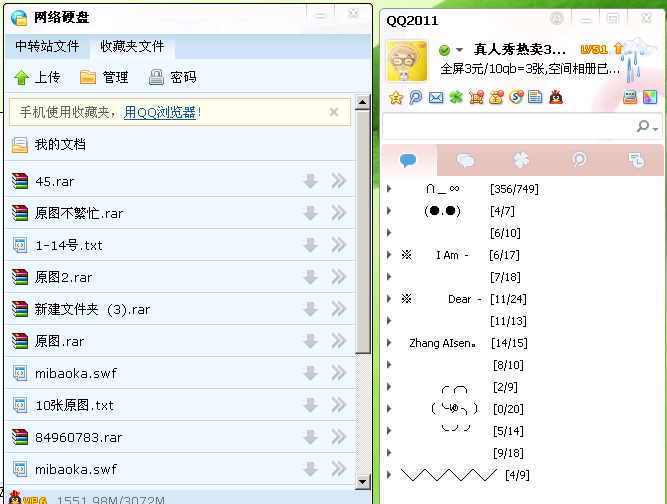Open the Soso search icon
This screenshot has width=667, height=504.
[x=516, y=97]
